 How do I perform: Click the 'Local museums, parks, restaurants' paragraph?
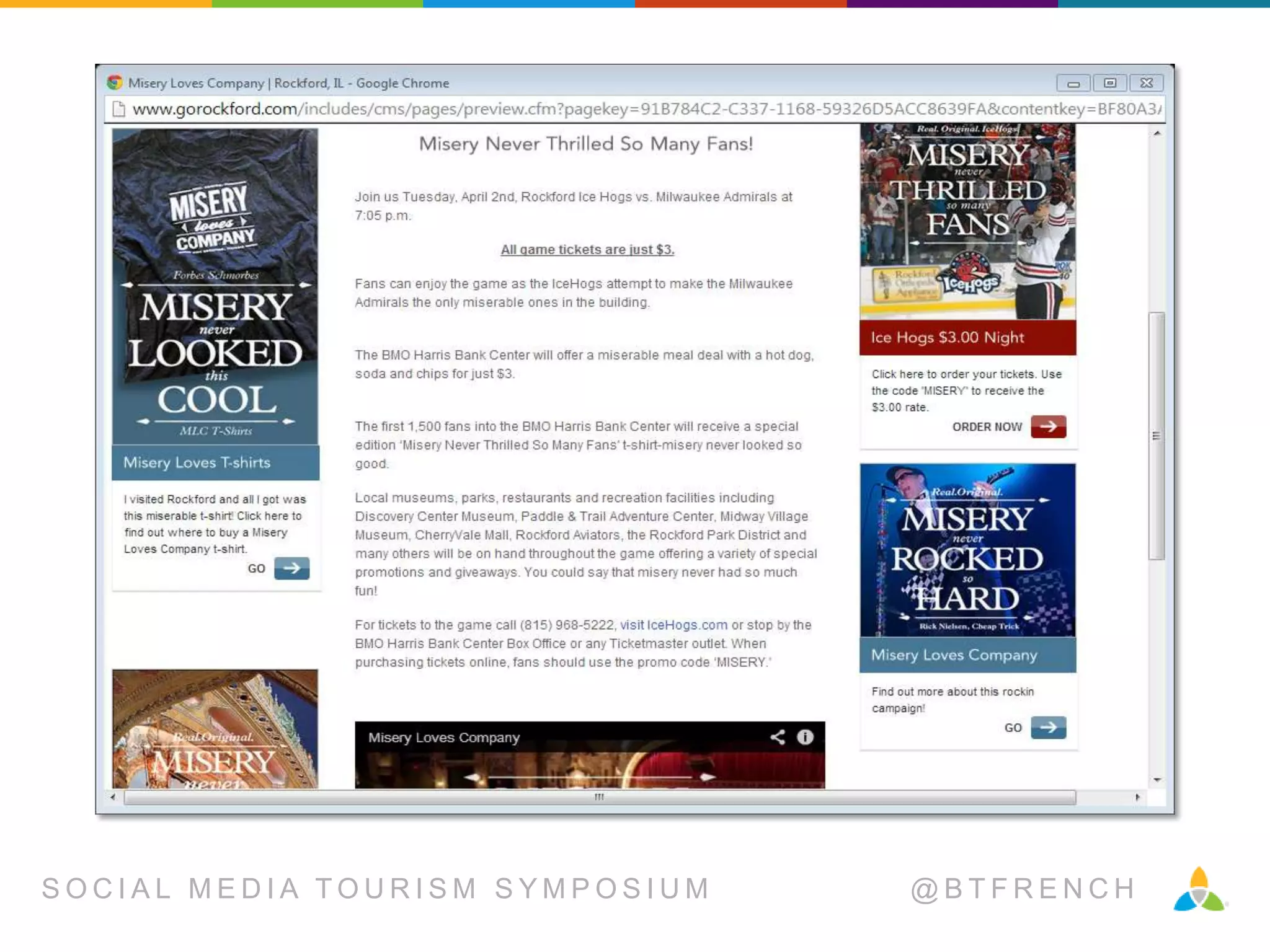coord(586,544)
